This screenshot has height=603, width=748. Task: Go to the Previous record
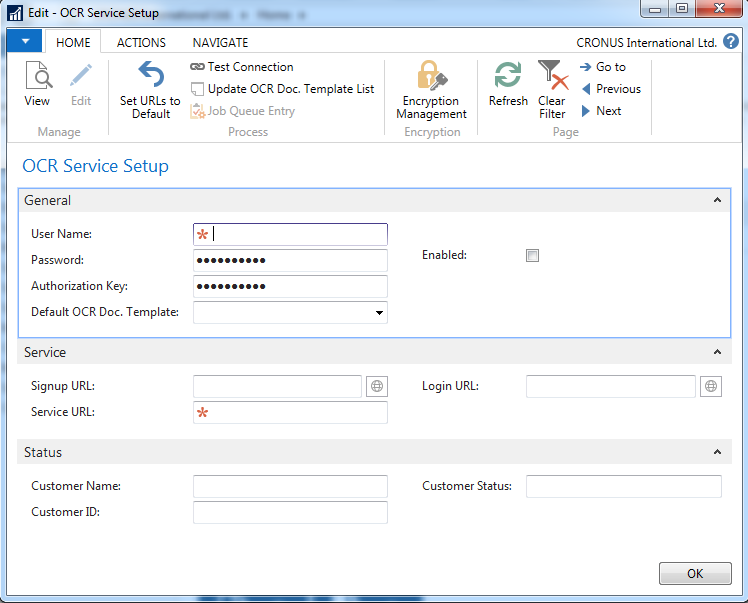610,89
